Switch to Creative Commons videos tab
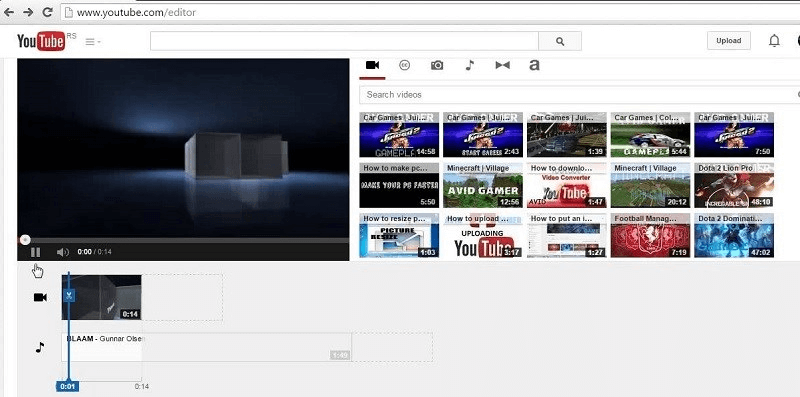This screenshot has height=397, width=800. pos(405,65)
